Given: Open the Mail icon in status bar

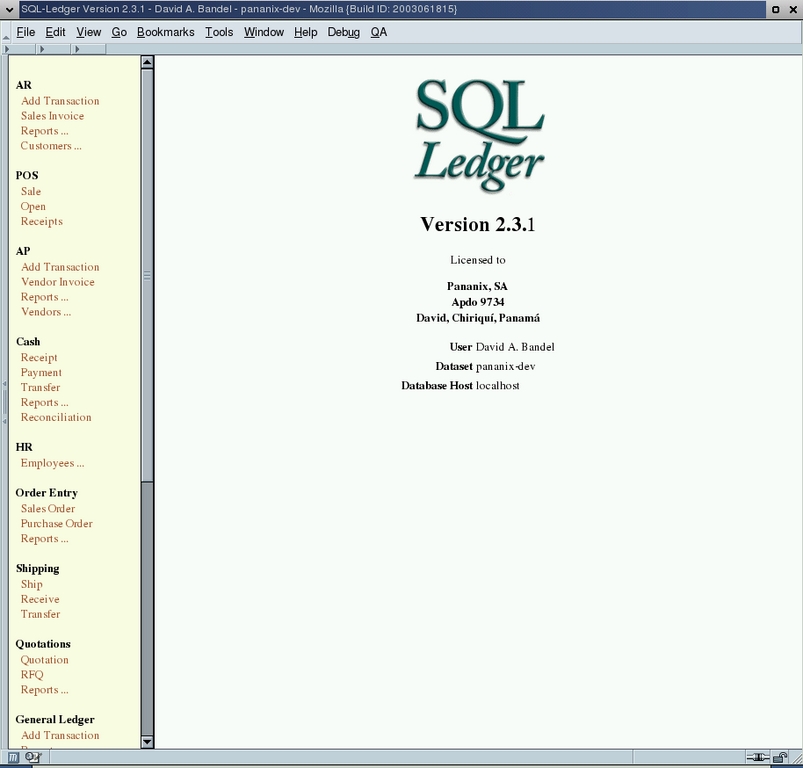Looking at the screenshot, I should pyautogui.click(x=32, y=758).
